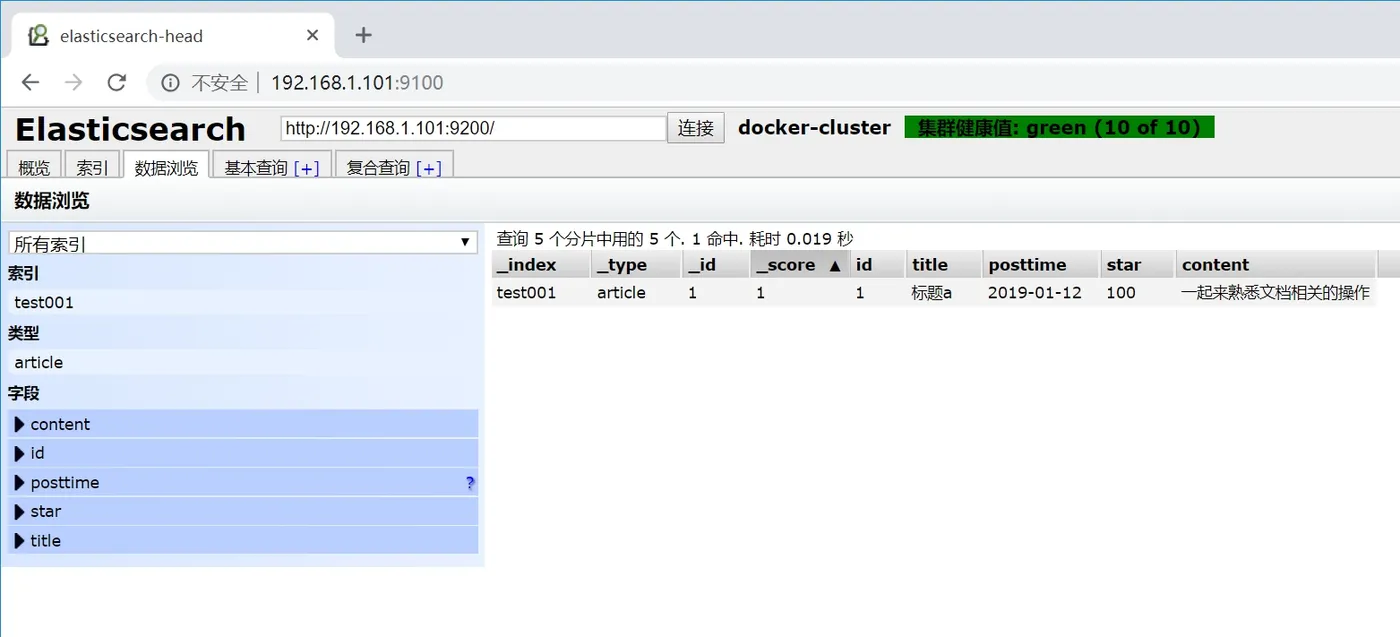Image resolution: width=1400 pixels, height=637 pixels.
Task: Reload the page with refresh icon
Action: click(x=117, y=82)
